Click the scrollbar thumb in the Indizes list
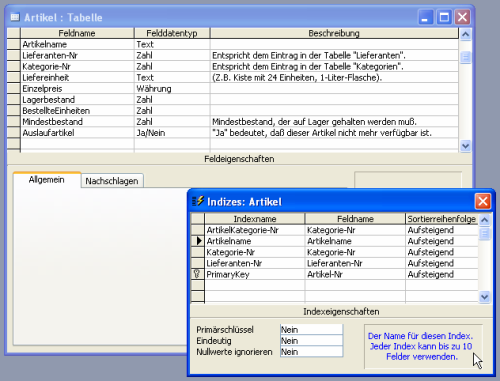 [484, 233]
